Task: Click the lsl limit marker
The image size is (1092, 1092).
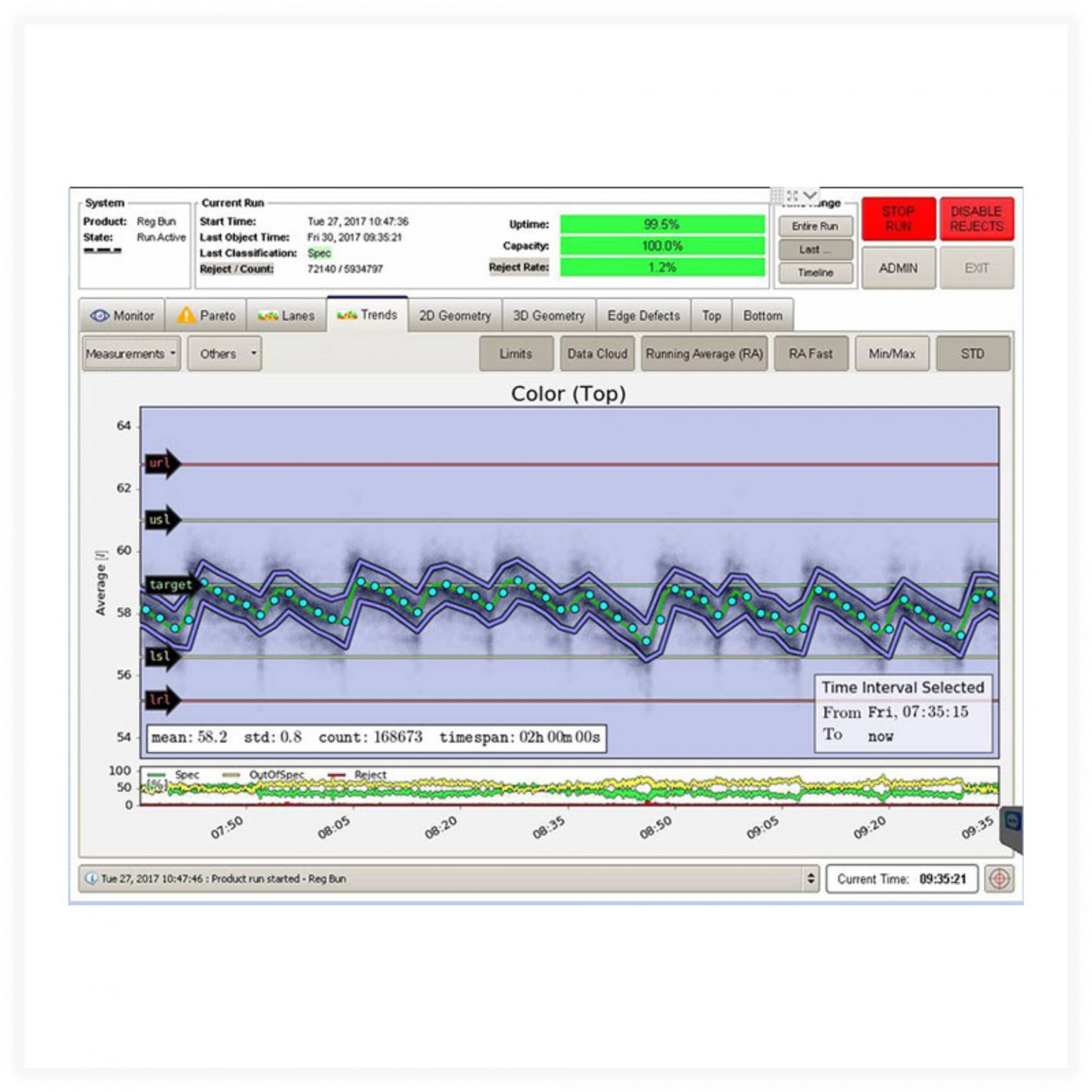Action: pos(163,655)
